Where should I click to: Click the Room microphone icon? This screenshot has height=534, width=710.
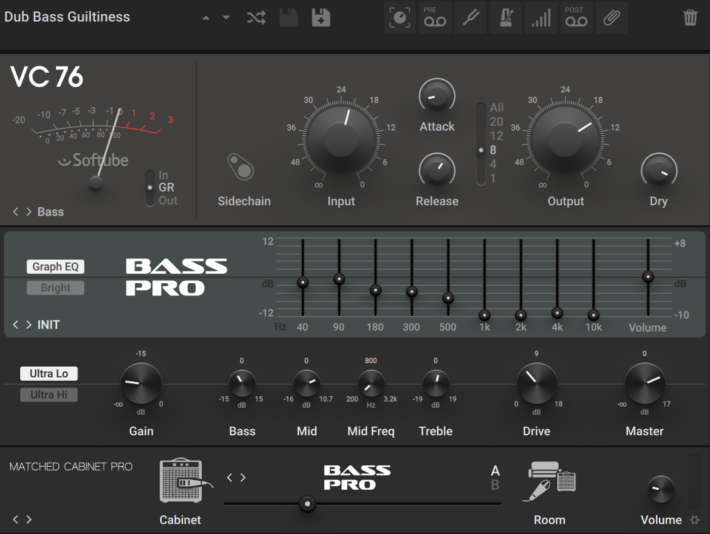coord(549,482)
